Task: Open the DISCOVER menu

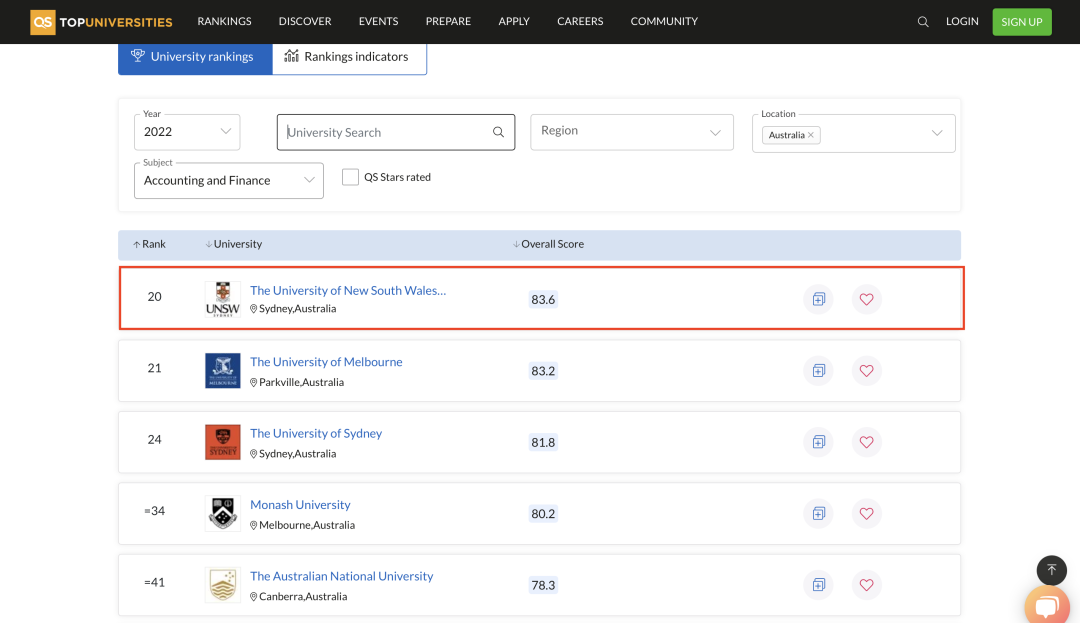Action: coord(305,21)
